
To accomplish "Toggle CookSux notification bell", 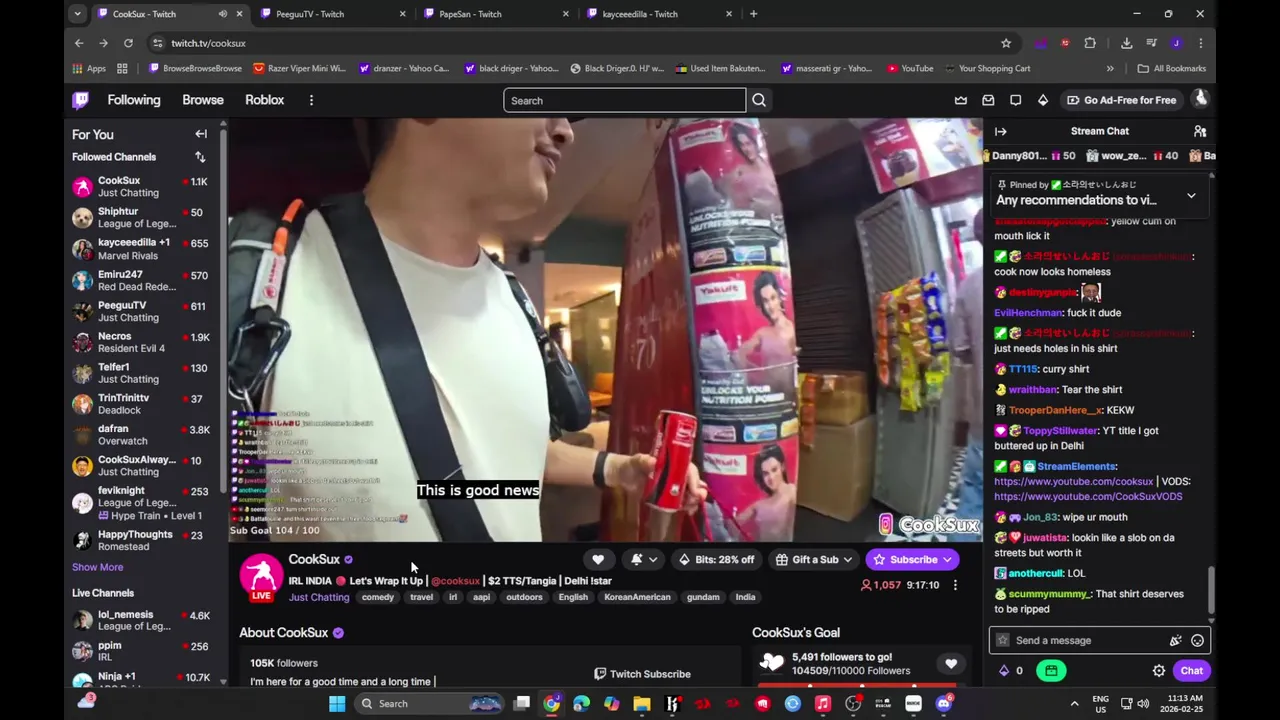I will tap(636, 560).
